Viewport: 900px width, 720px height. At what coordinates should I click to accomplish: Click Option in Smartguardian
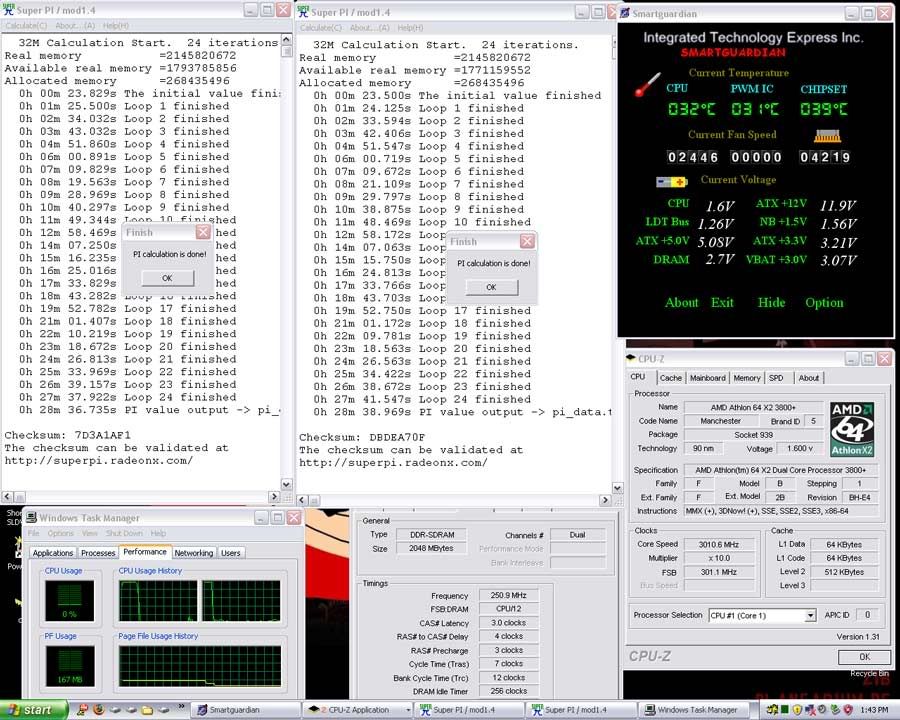point(824,303)
